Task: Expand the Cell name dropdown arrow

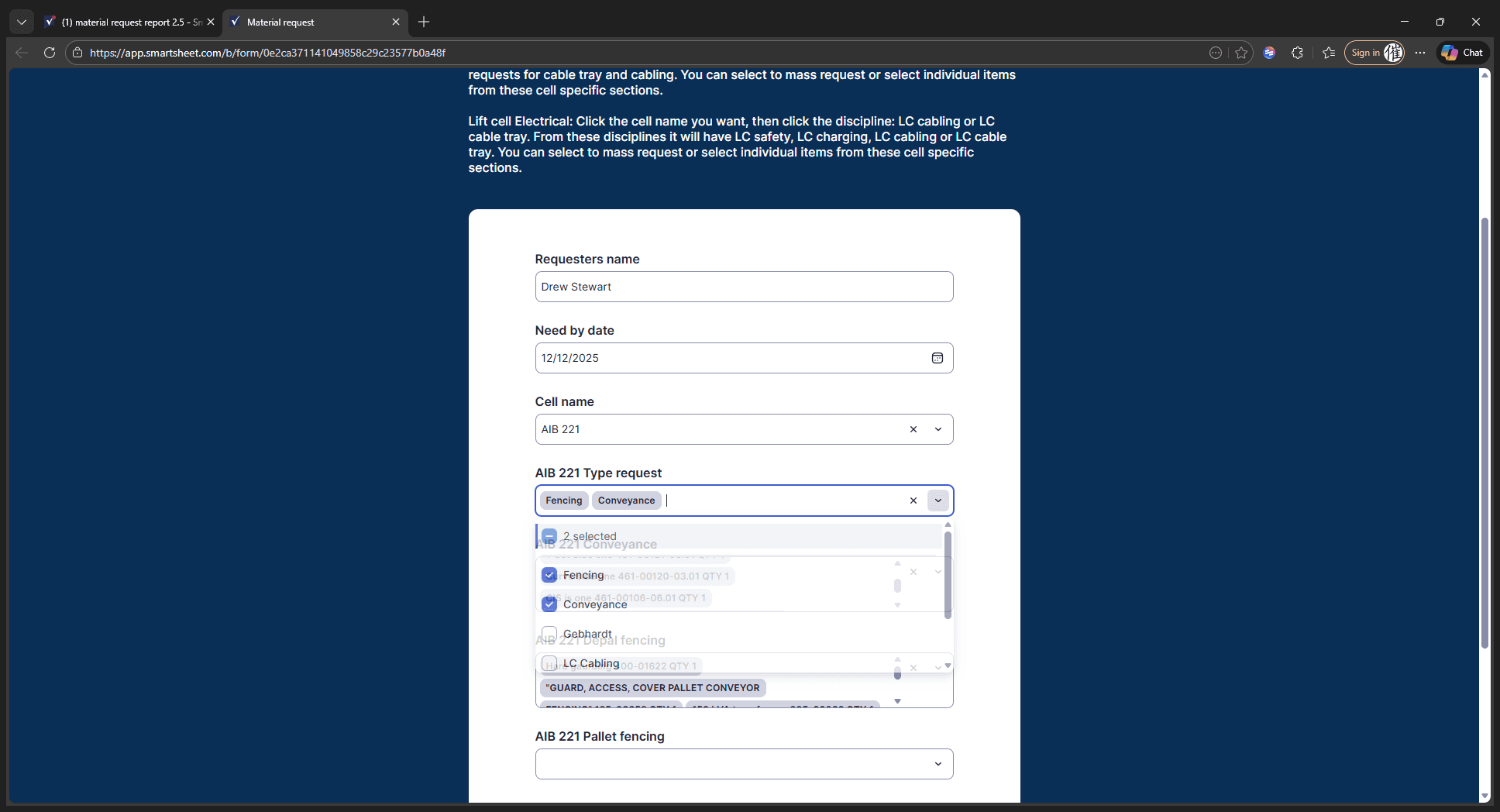Action: click(938, 429)
